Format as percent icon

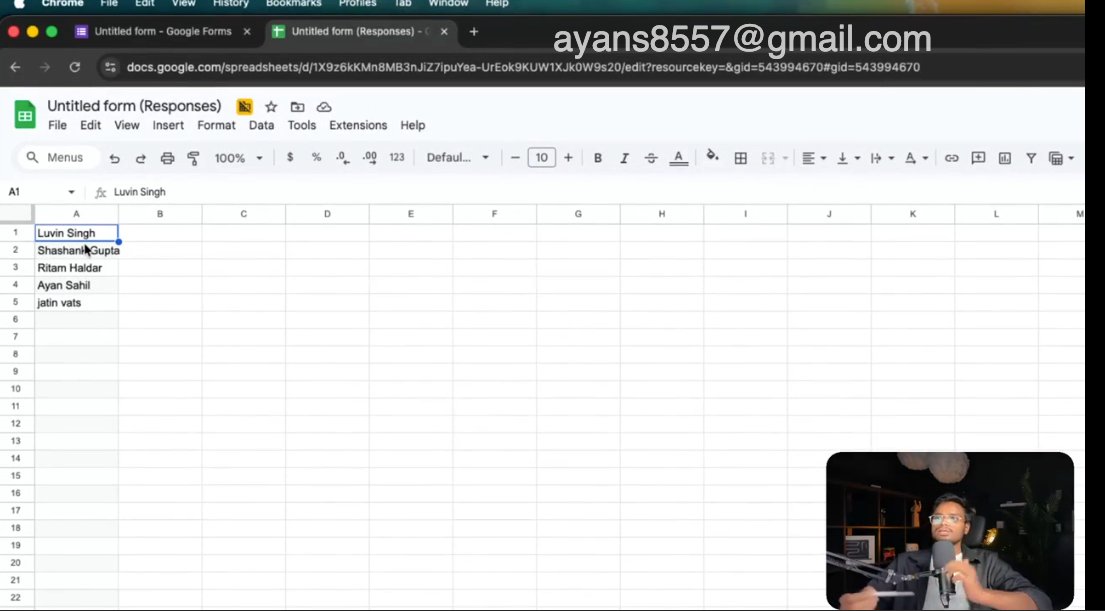pyautogui.click(x=316, y=158)
